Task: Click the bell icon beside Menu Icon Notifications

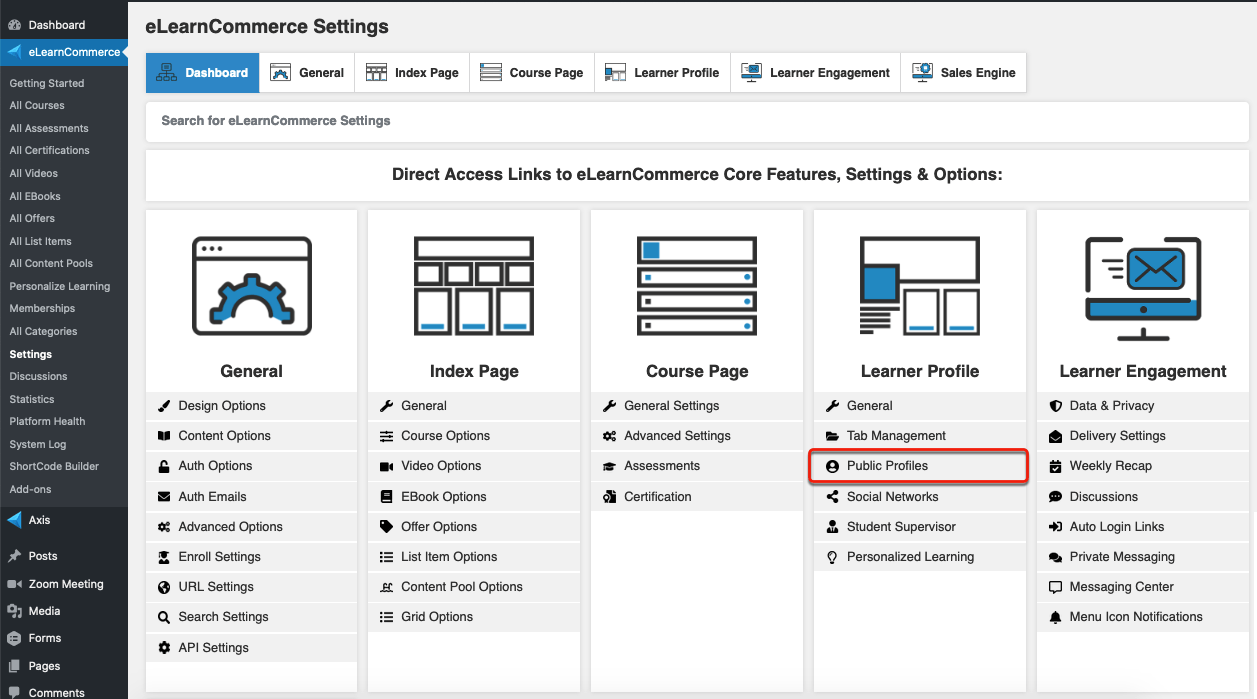Action: click(x=1055, y=617)
